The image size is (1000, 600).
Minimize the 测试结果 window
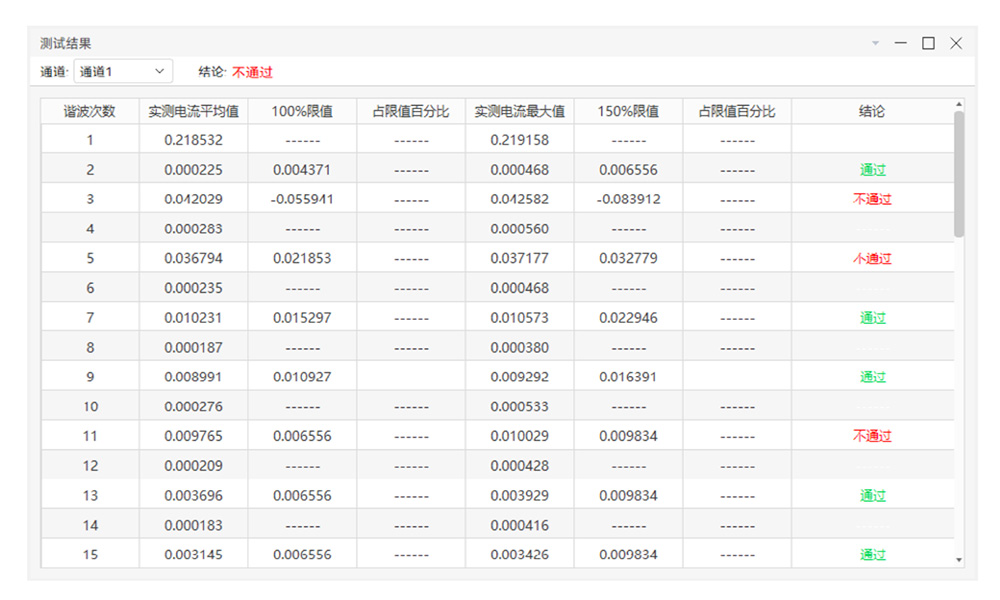(901, 43)
